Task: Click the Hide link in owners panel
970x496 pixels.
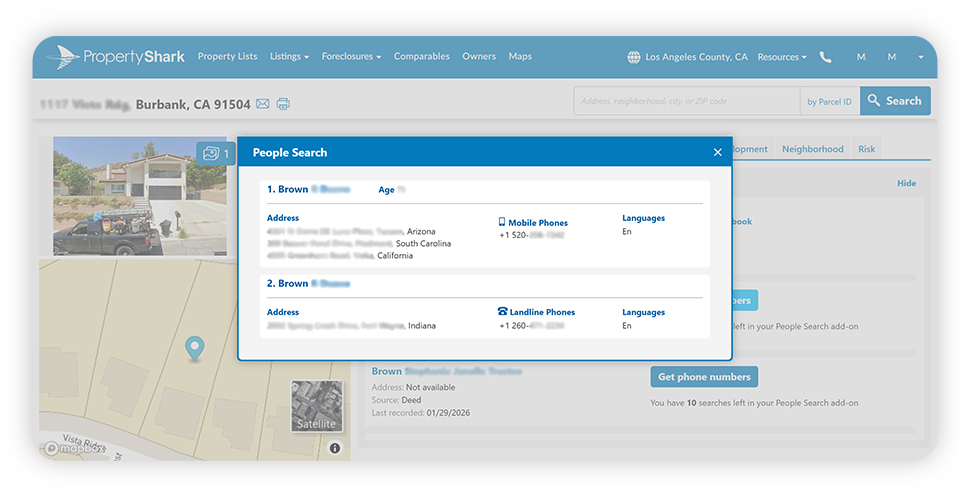Action: (x=906, y=183)
